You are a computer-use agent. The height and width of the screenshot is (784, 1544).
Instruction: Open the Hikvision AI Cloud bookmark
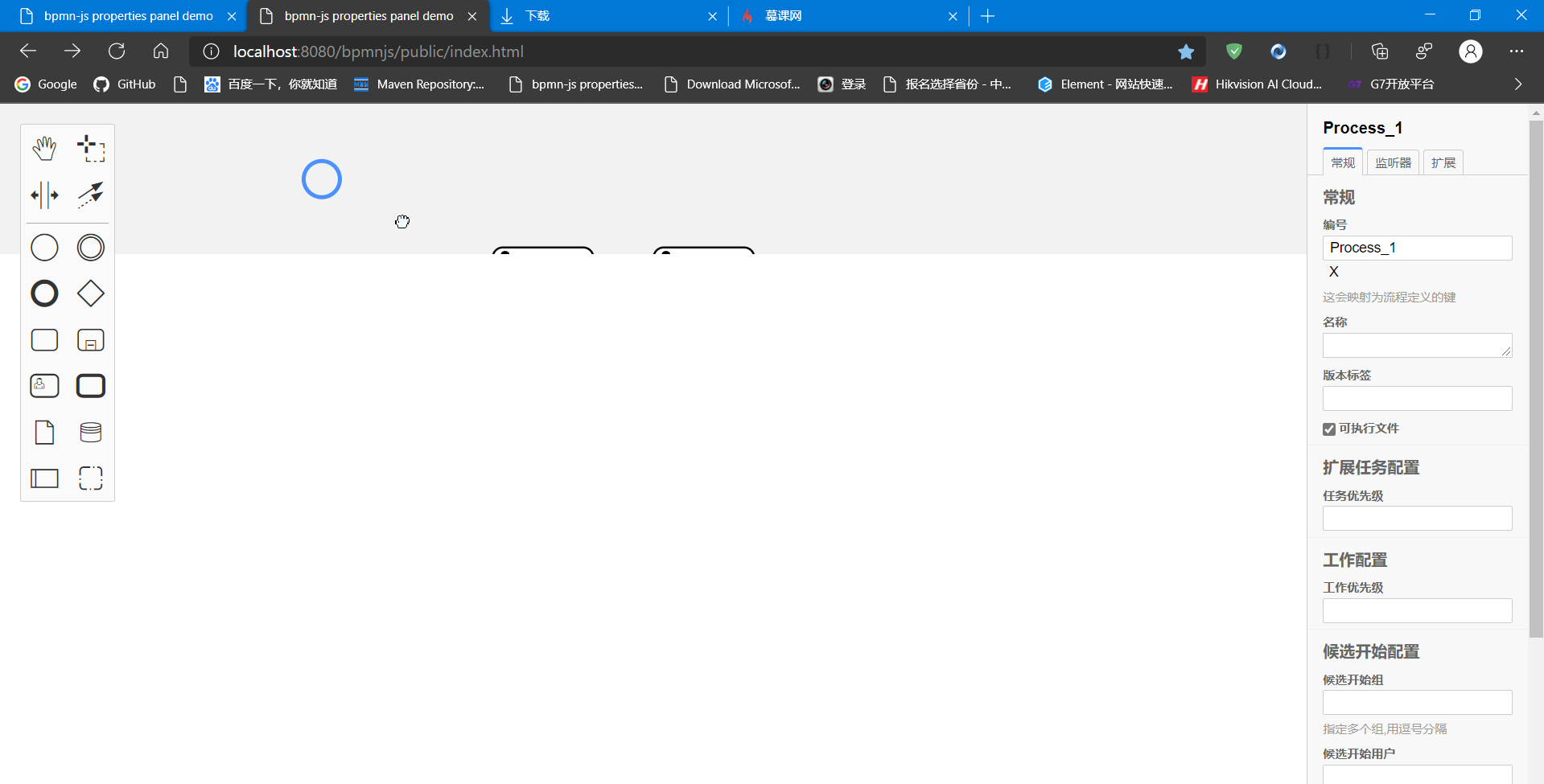click(x=1257, y=84)
